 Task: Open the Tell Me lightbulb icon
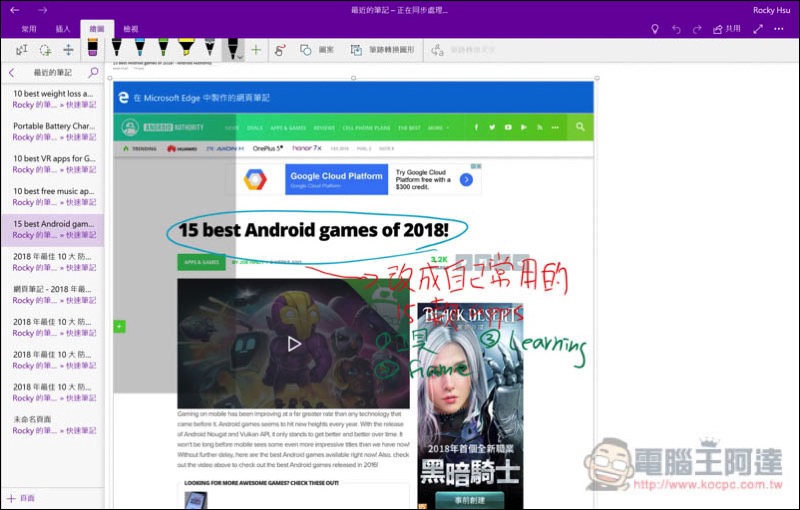[655, 29]
